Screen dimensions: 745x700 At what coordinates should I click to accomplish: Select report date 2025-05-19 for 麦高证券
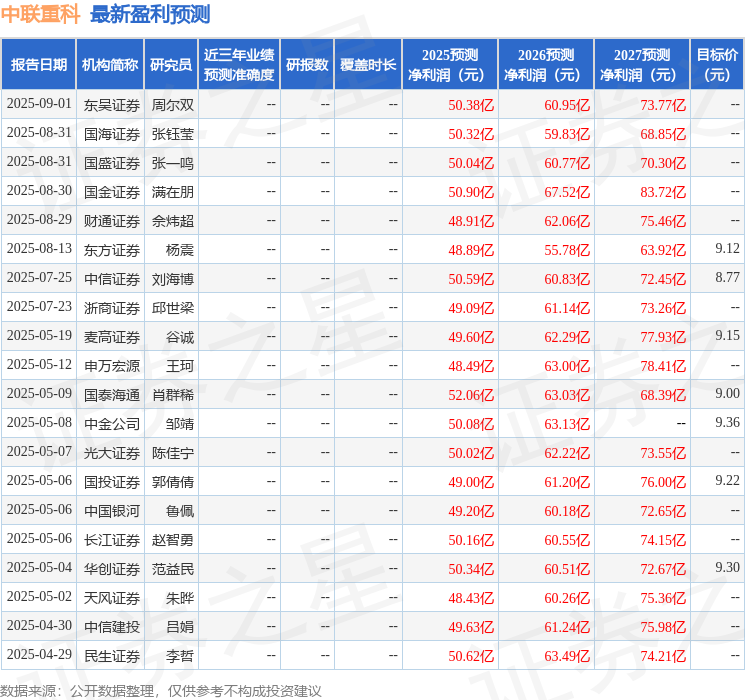point(39,336)
